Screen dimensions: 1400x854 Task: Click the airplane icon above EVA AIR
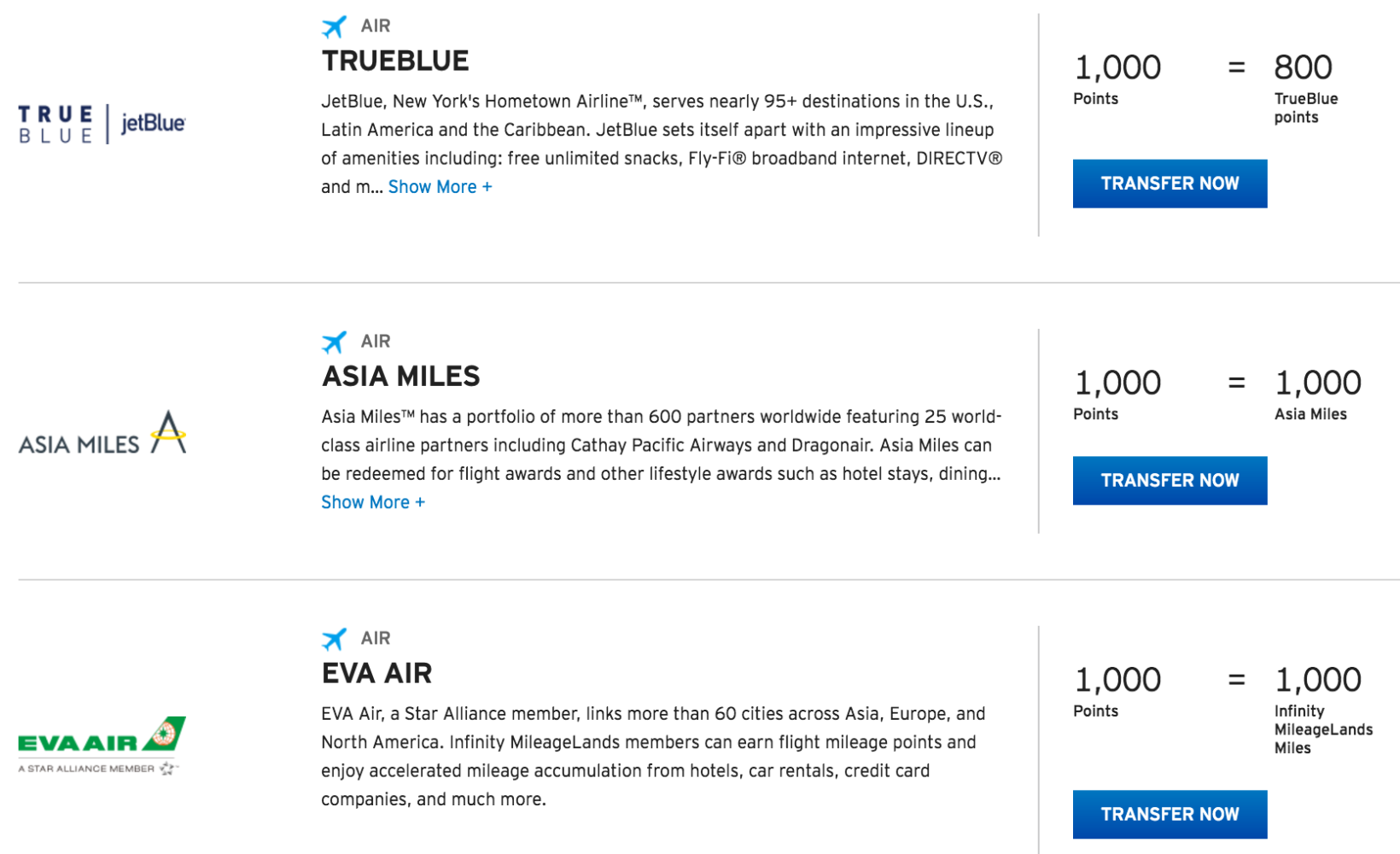coord(335,638)
